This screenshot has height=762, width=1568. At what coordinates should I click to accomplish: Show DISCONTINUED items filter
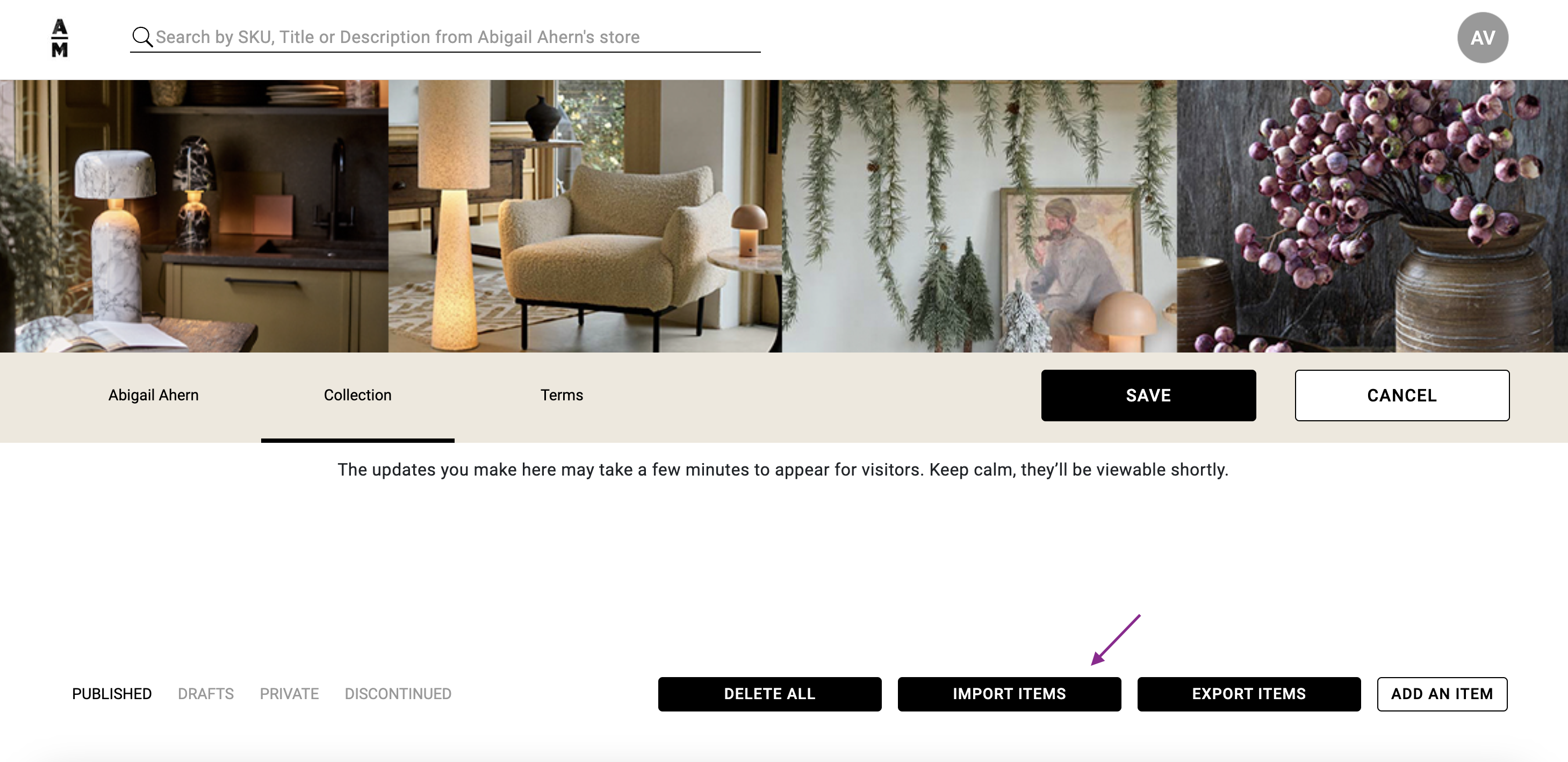coord(398,694)
